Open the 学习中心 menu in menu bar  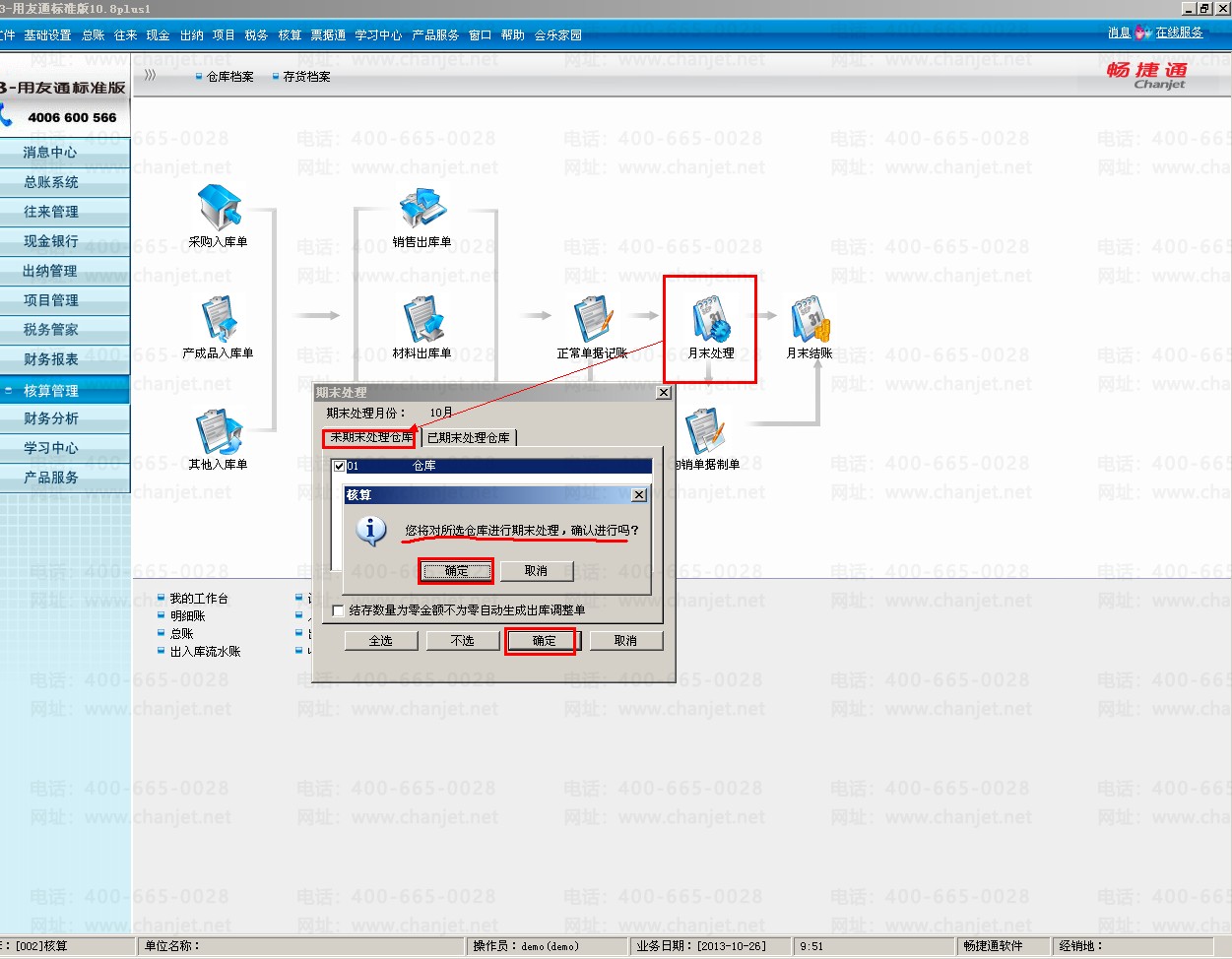(x=379, y=35)
